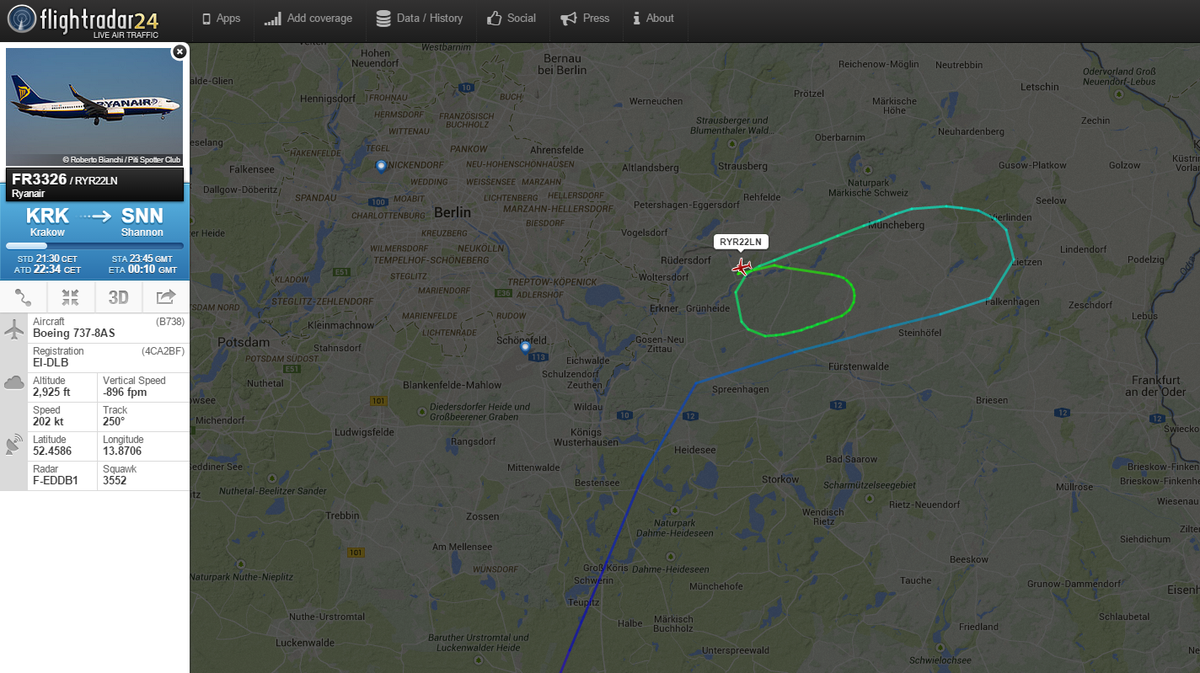This screenshot has height=673, width=1200.
Task: Click the Schönefeld airport marker
Action: [526, 347]
